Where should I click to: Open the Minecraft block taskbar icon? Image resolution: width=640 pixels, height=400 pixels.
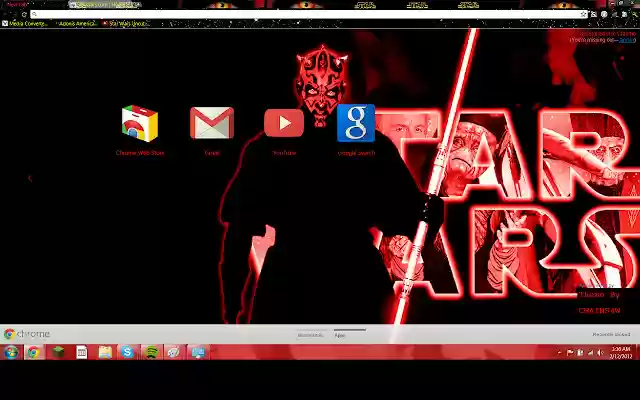pyautogui.click(x=58, y=352)
